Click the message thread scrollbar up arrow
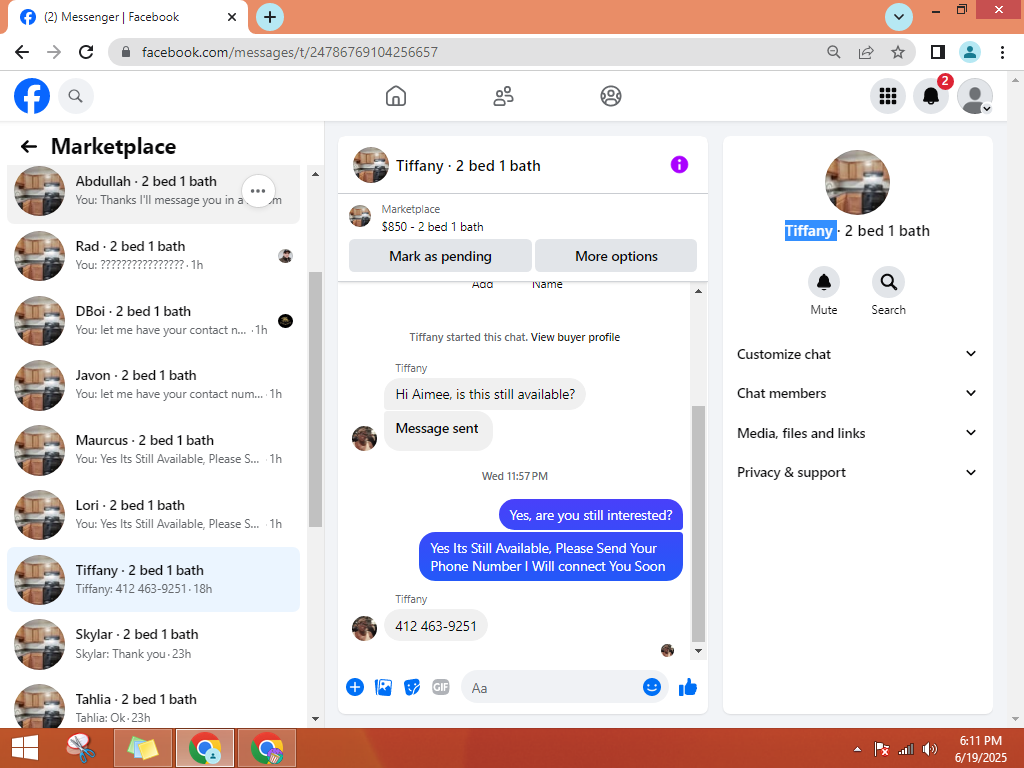Image resolution: width=1024 pixels, height=768 pixels. [698, 291]
